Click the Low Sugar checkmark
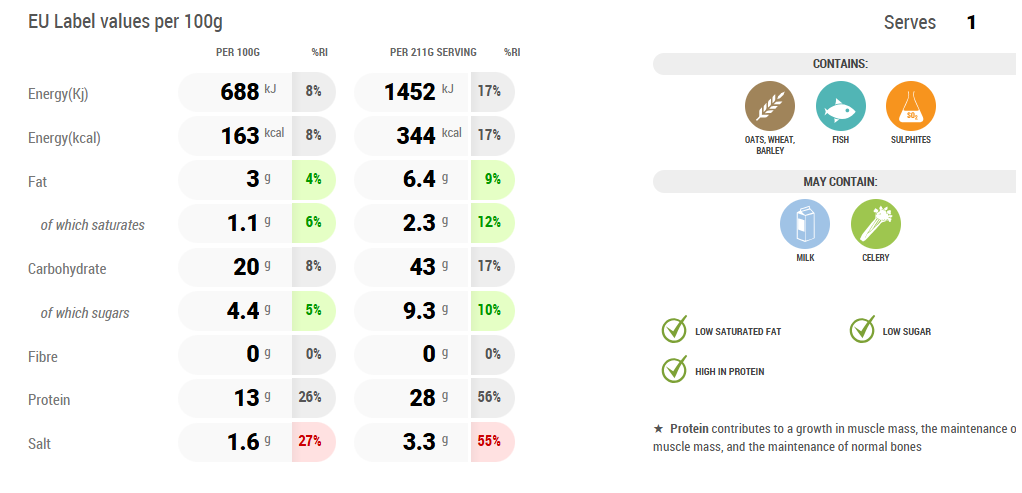Viewport: 1022px width, 493px height. [x=862, y=330]
